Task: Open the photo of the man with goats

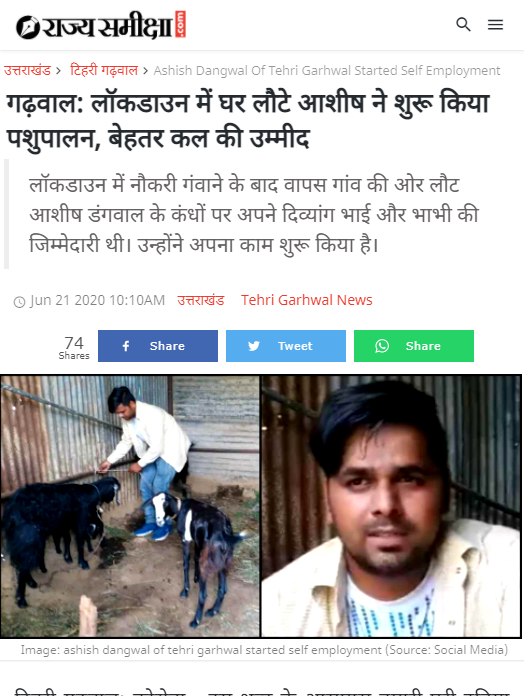Action: [130, 506]
